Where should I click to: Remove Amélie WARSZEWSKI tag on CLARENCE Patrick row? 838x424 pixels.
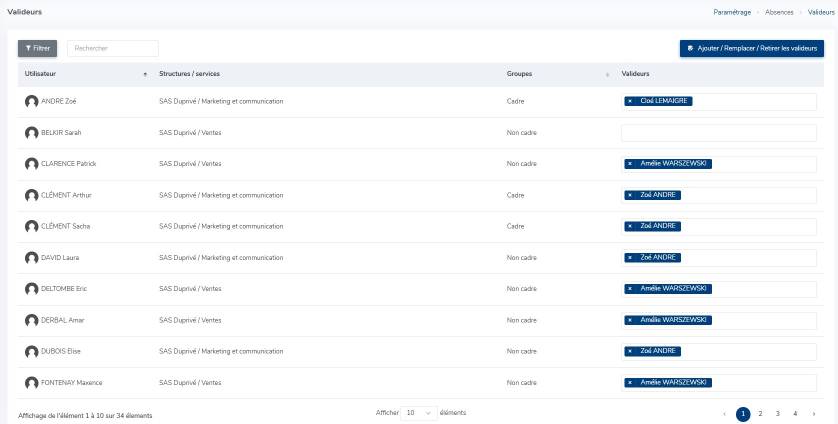tap(629, 164)
